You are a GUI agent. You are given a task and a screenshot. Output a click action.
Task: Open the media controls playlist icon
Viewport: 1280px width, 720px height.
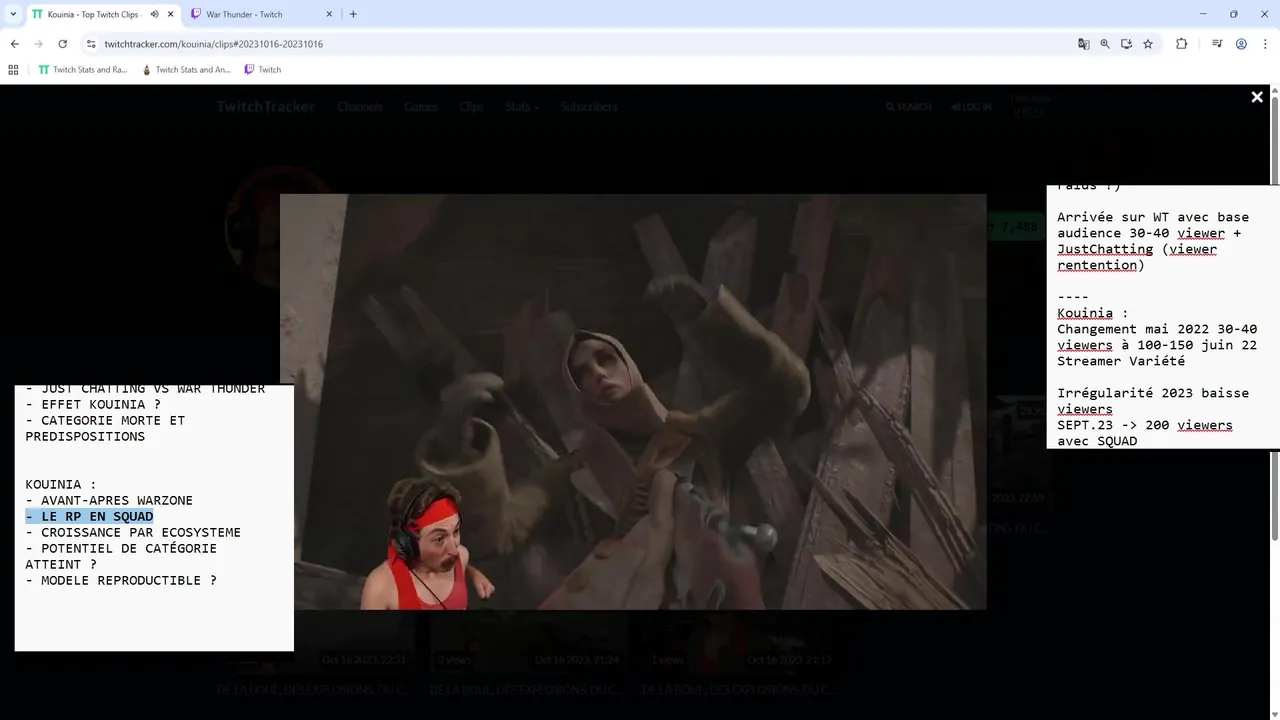click(x=1217, y=44)
